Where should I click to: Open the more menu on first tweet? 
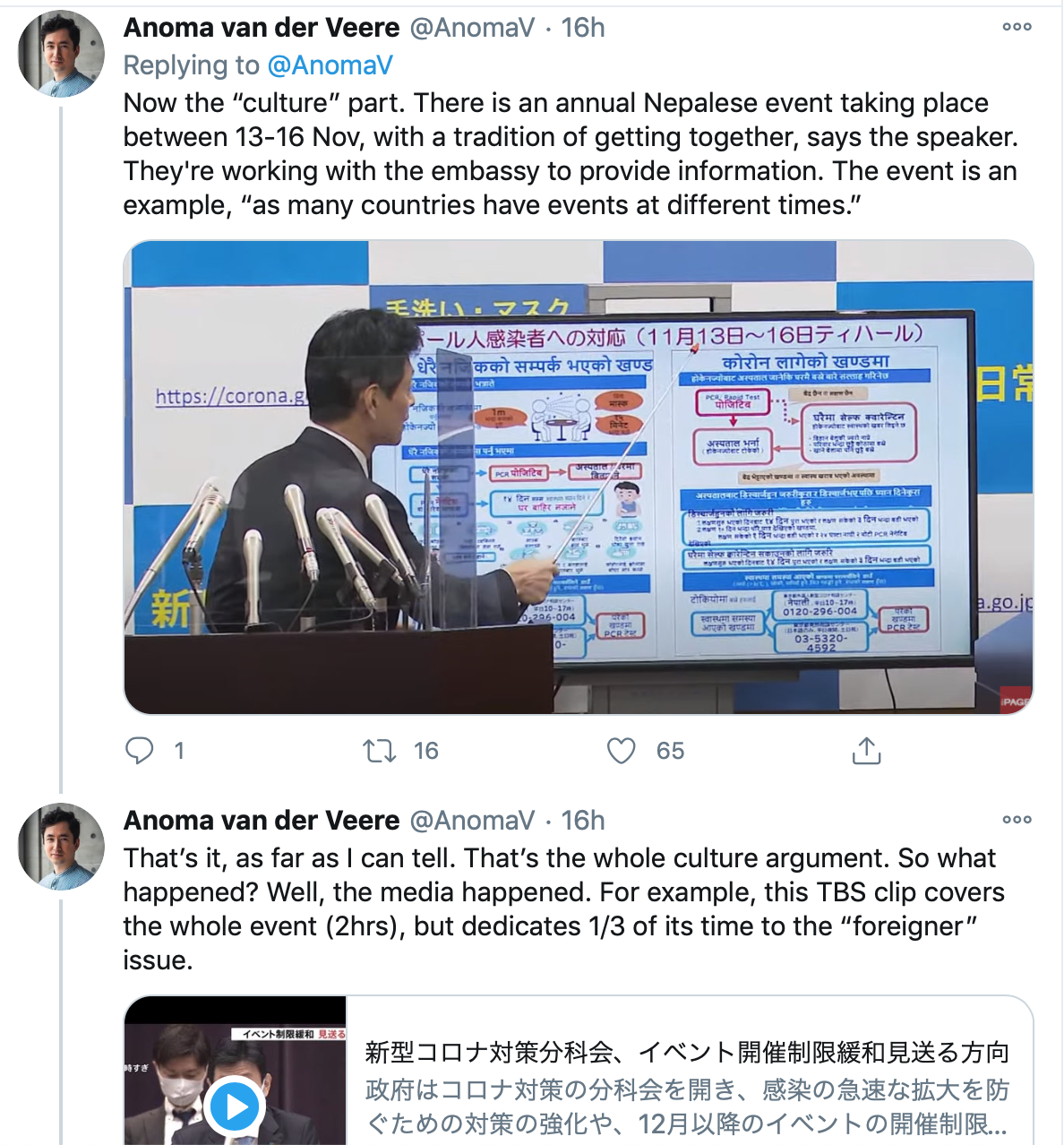[1017, 27]
